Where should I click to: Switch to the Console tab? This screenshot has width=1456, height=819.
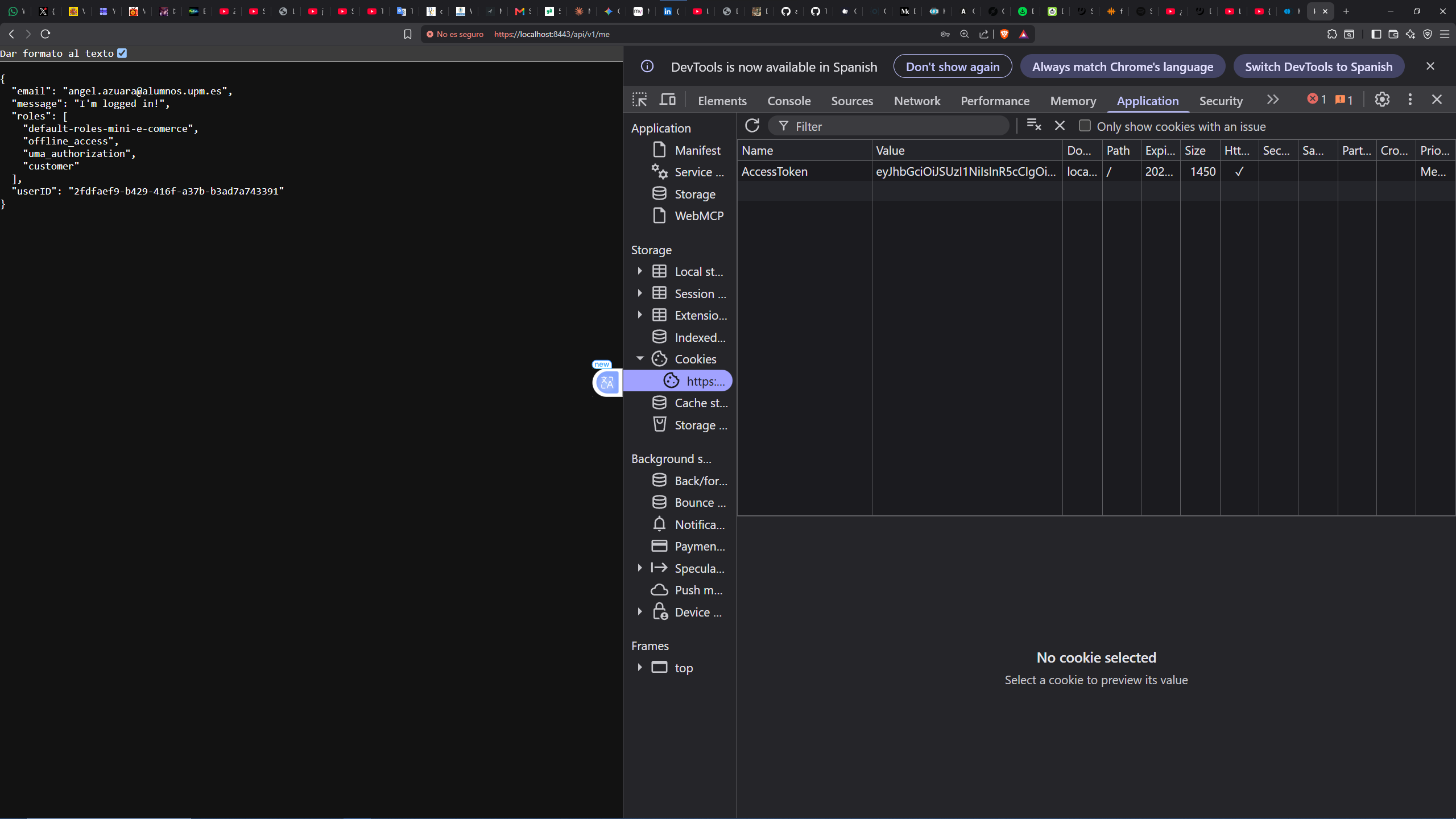pyautogui.click(x=789, y=101)
